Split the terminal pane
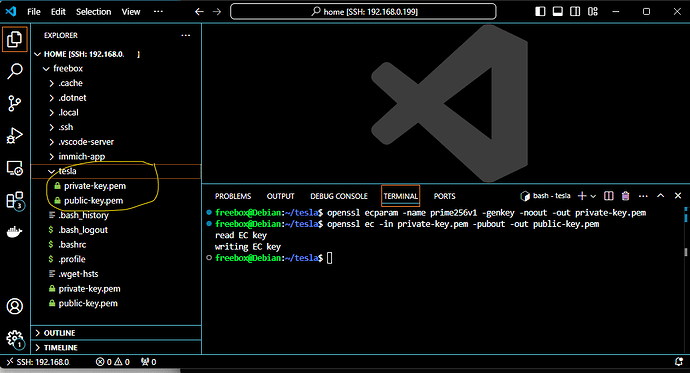 [x=609, y=196]
